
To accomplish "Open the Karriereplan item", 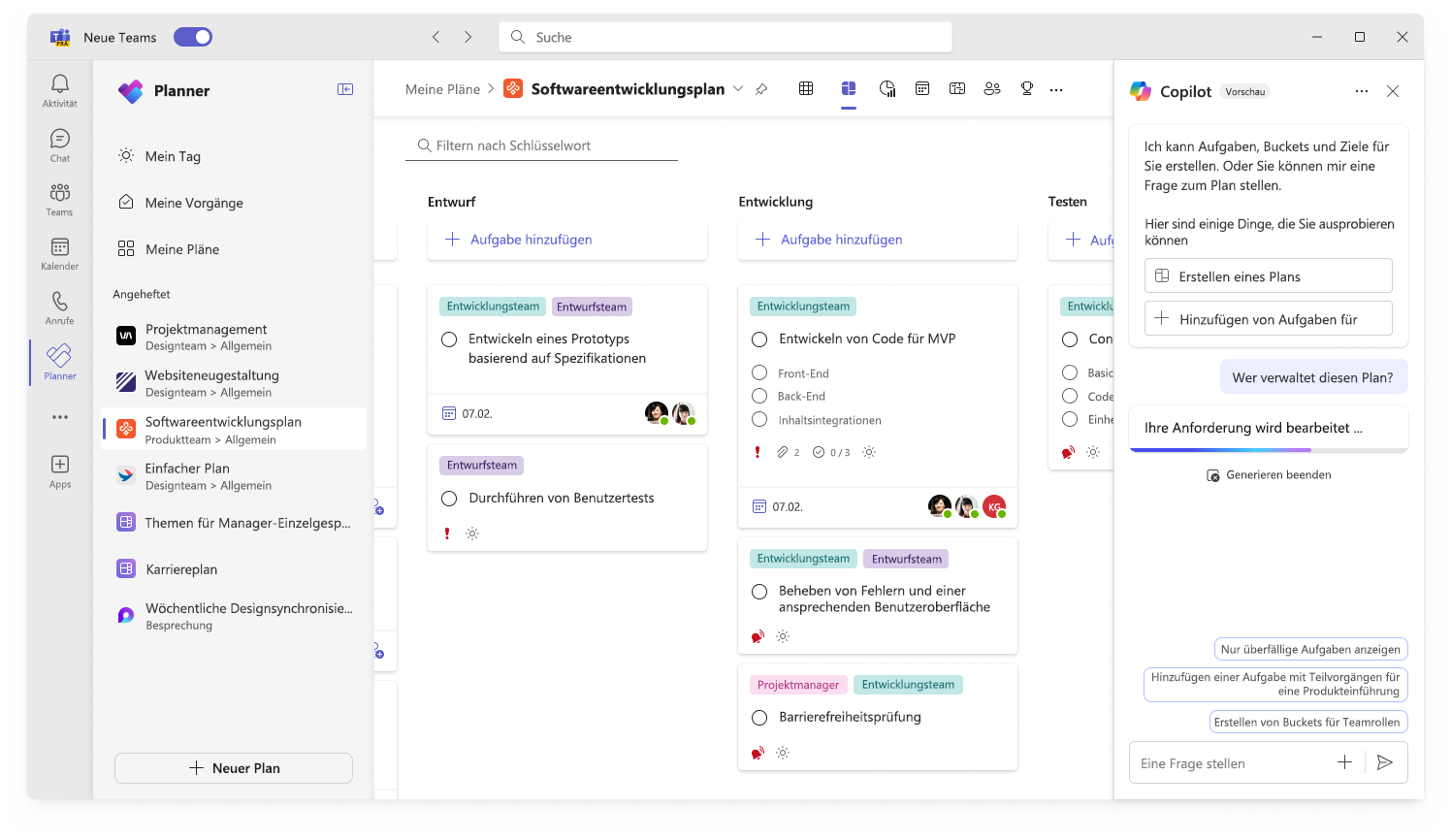I will (234, 569).
